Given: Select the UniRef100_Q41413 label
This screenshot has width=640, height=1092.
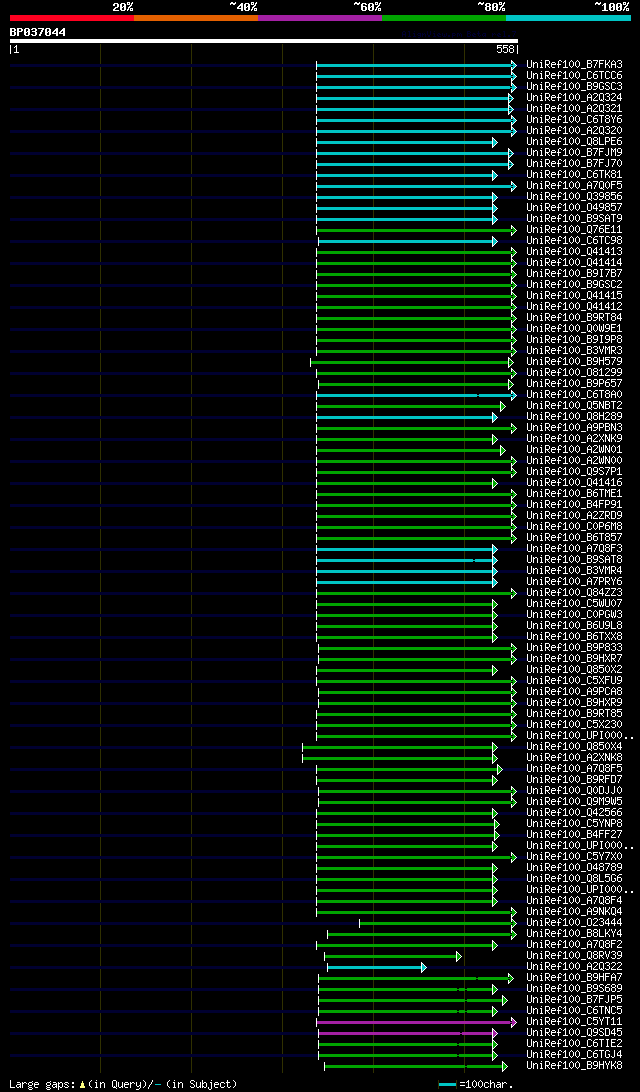Looking at the screenshot, I should point(575,251).
